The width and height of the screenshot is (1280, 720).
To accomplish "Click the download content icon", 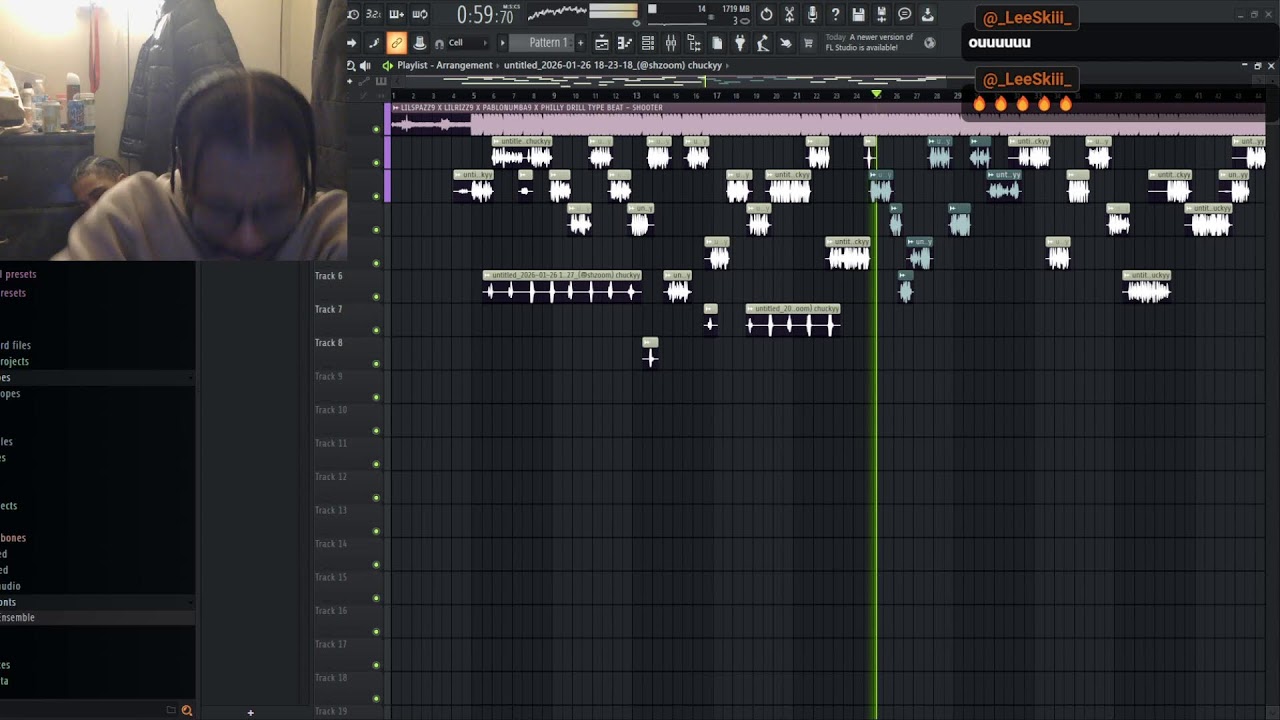I will click(x=927, y=14).
